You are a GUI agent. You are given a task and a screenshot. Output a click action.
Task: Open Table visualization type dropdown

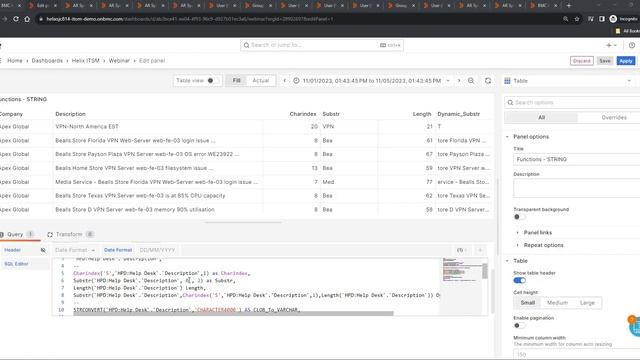(x=570, y=81)
